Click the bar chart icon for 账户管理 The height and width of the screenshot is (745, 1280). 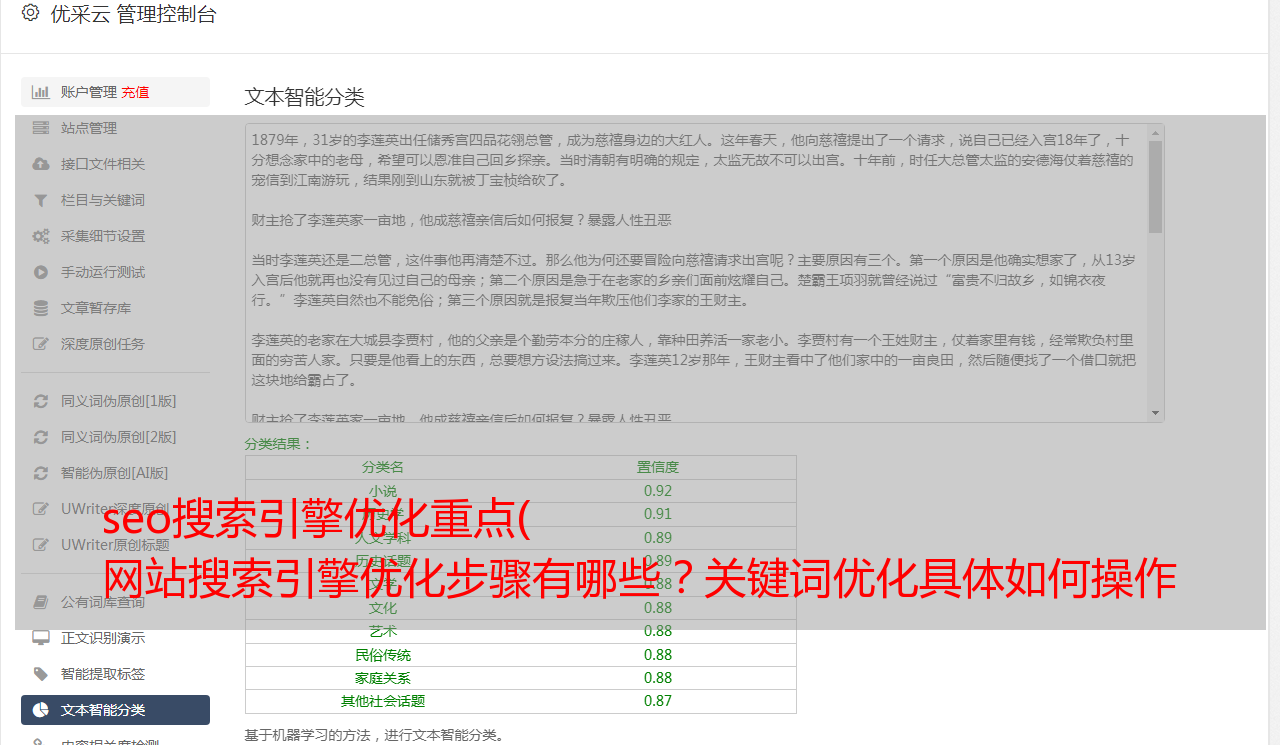(x=41, y=92)
